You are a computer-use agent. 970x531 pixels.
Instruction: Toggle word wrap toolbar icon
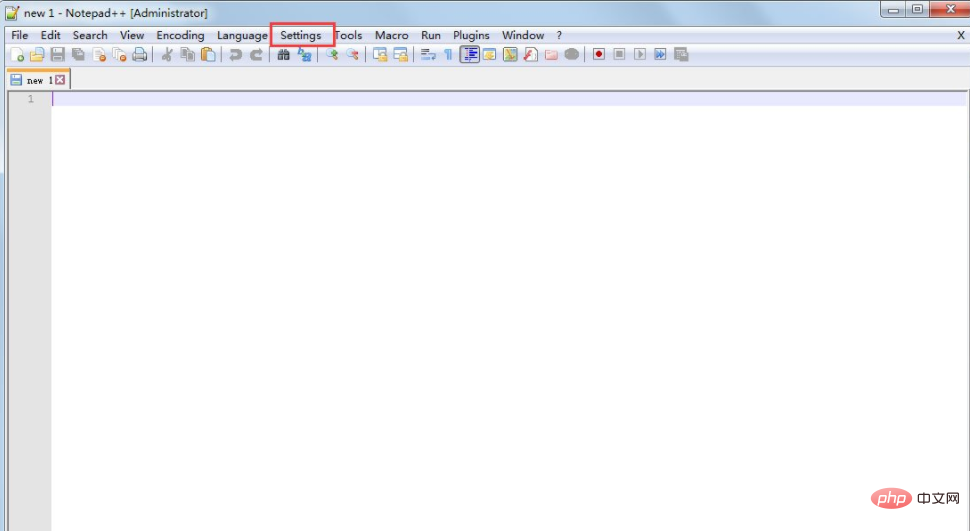point(428,54)
